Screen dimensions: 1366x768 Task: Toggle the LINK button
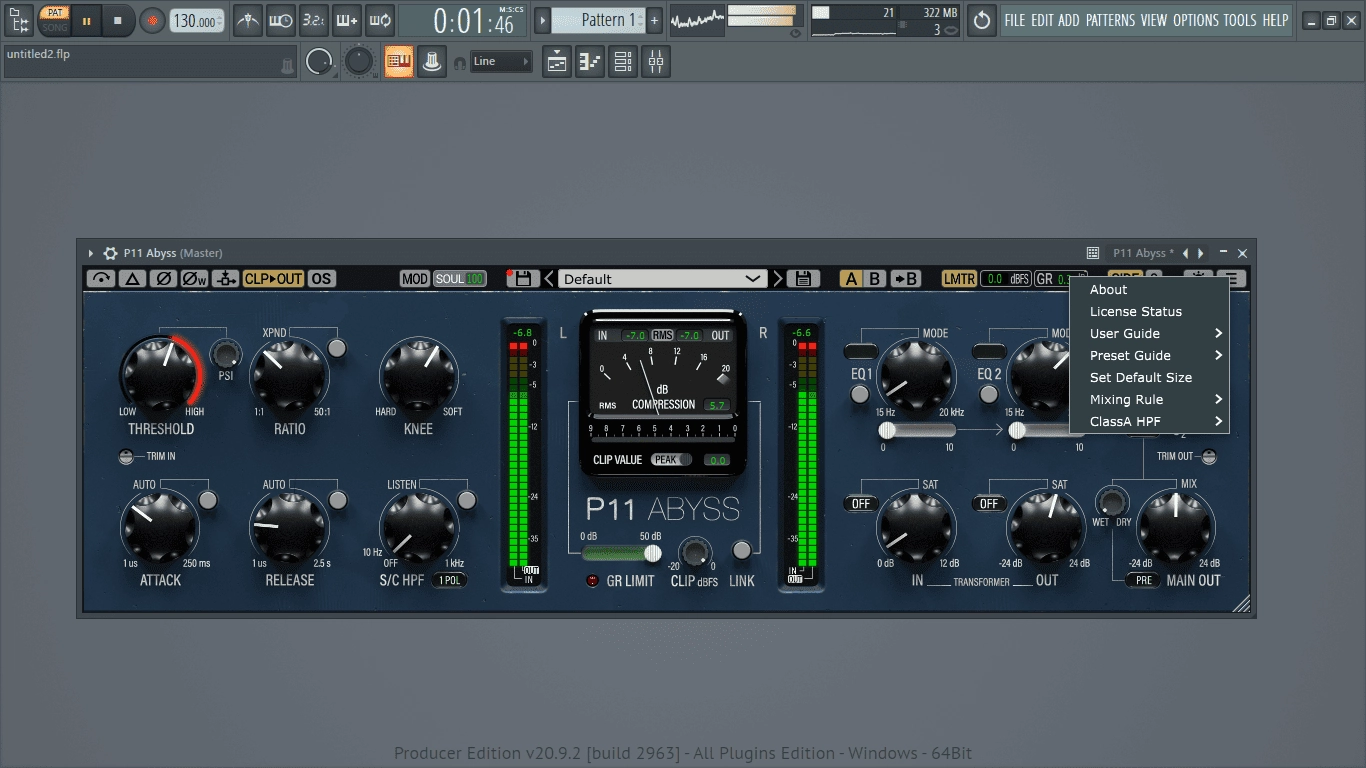pos(742,549)
